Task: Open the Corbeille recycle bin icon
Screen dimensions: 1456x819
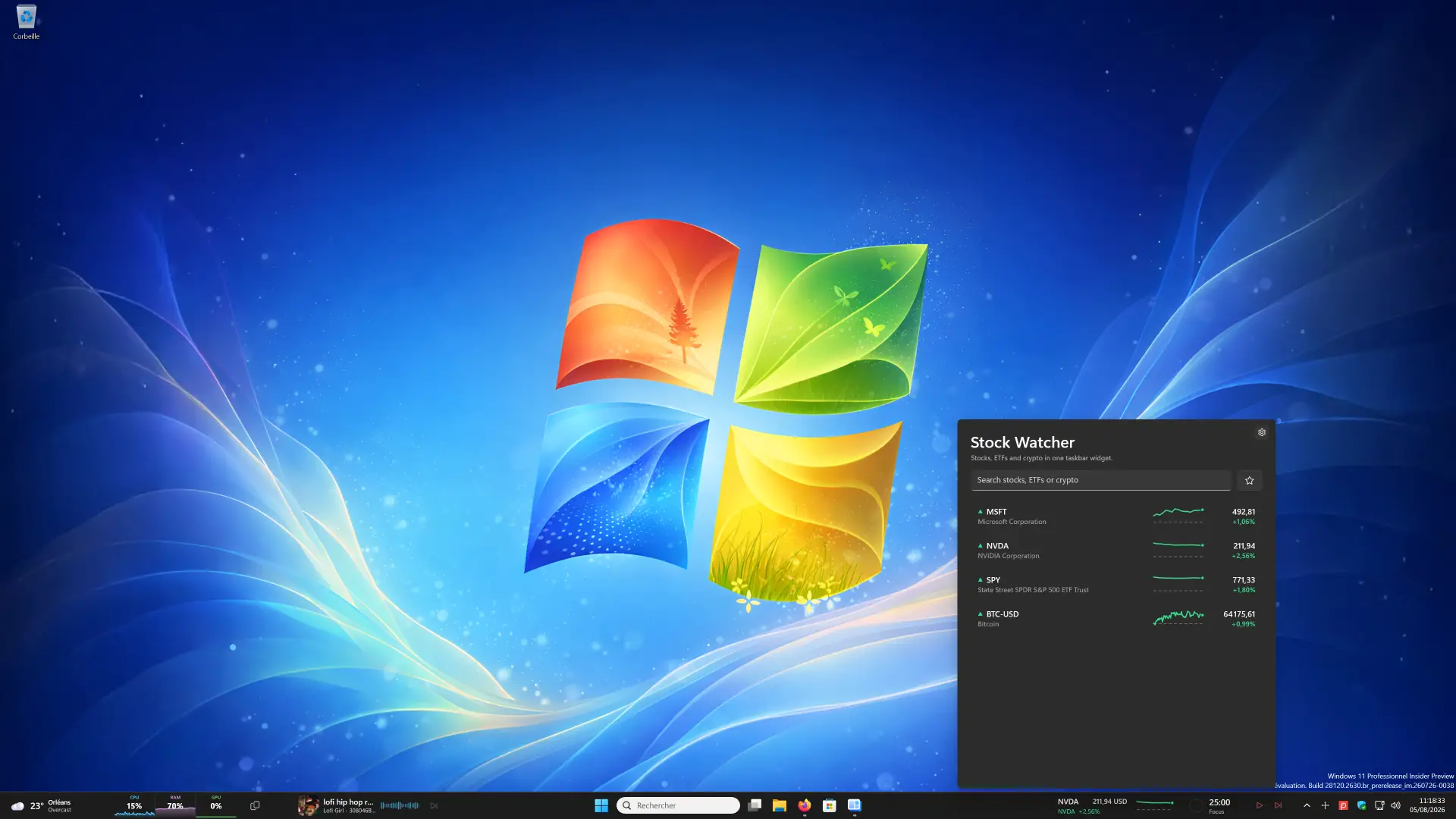Action: point(26,22)
